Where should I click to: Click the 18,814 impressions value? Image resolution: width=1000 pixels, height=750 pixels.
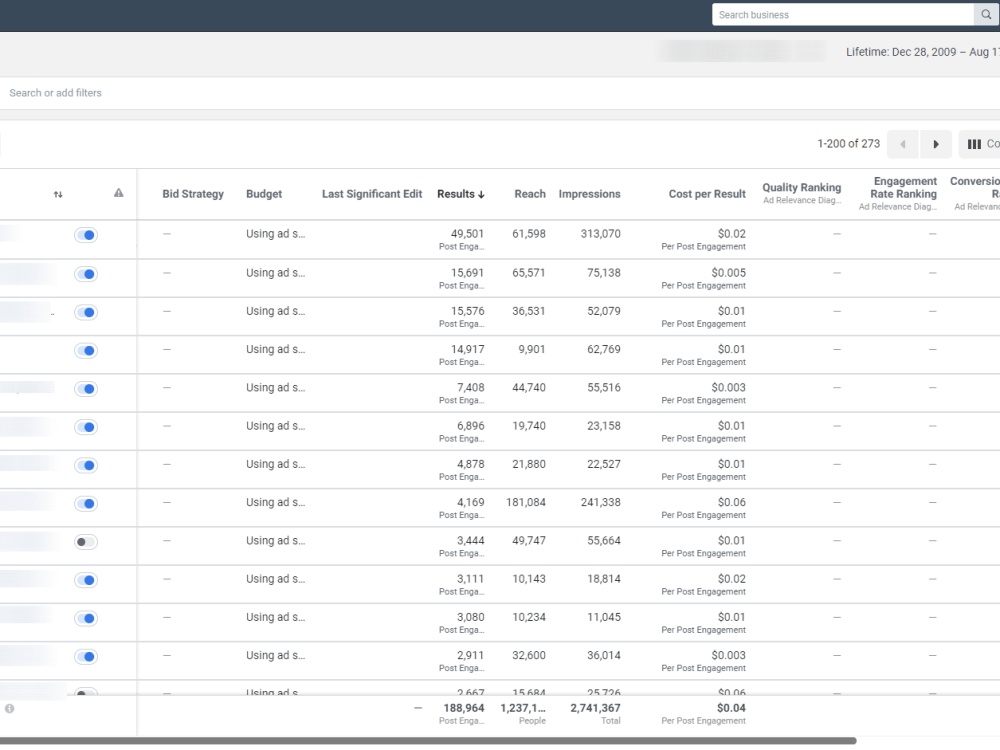[603, 579]
